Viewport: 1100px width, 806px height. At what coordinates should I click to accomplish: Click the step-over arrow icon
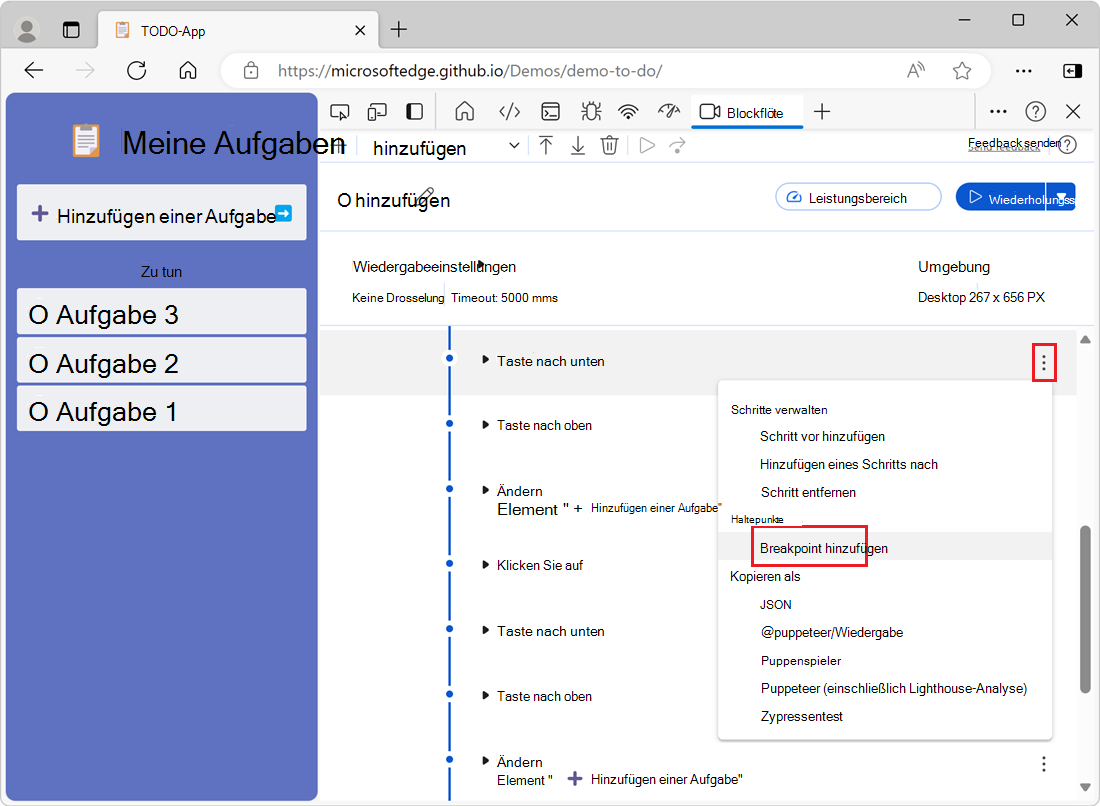tap(677, 145)
